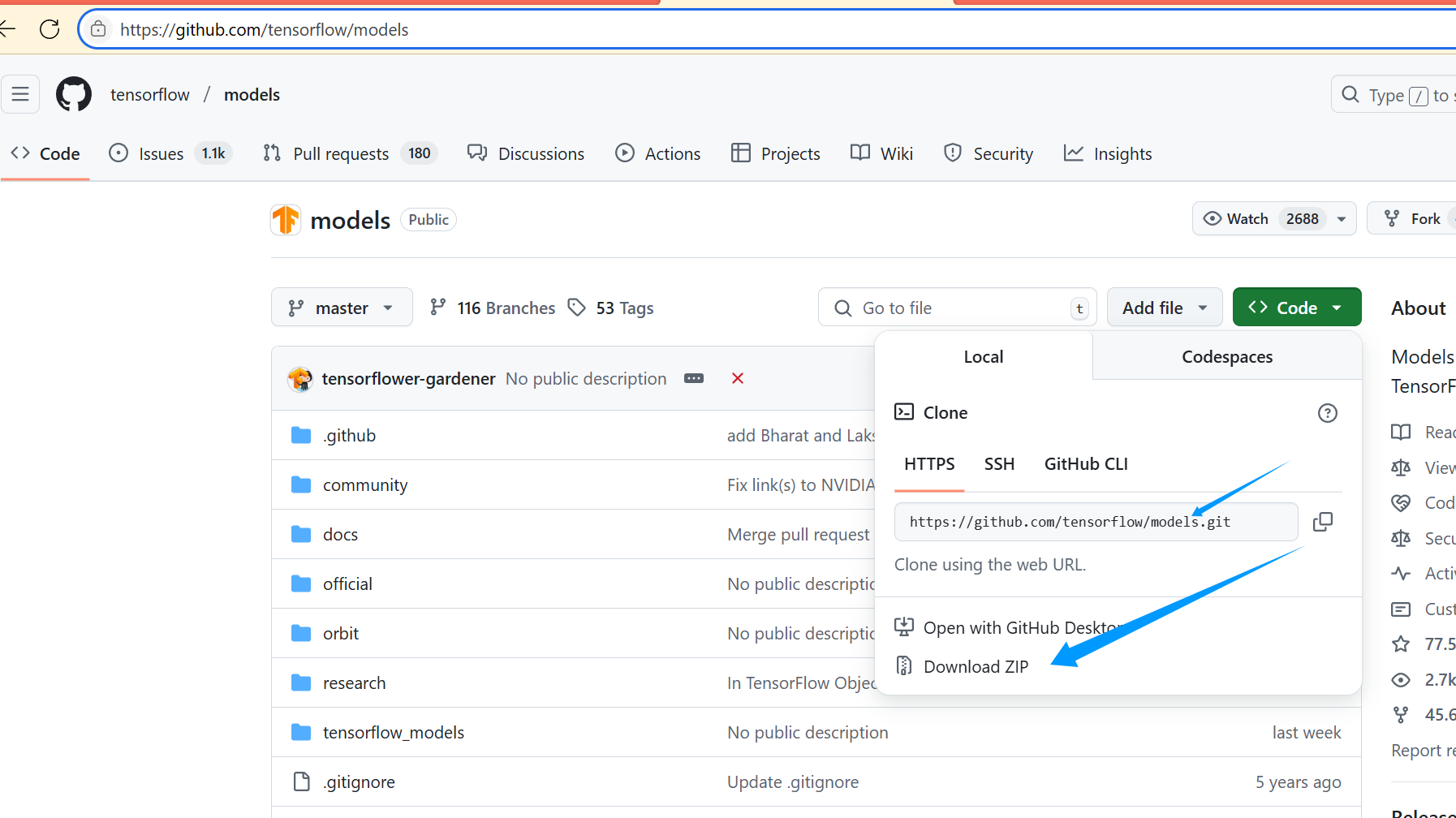Open the Watch options dropdown arrow

click(x=1342, y=219)
